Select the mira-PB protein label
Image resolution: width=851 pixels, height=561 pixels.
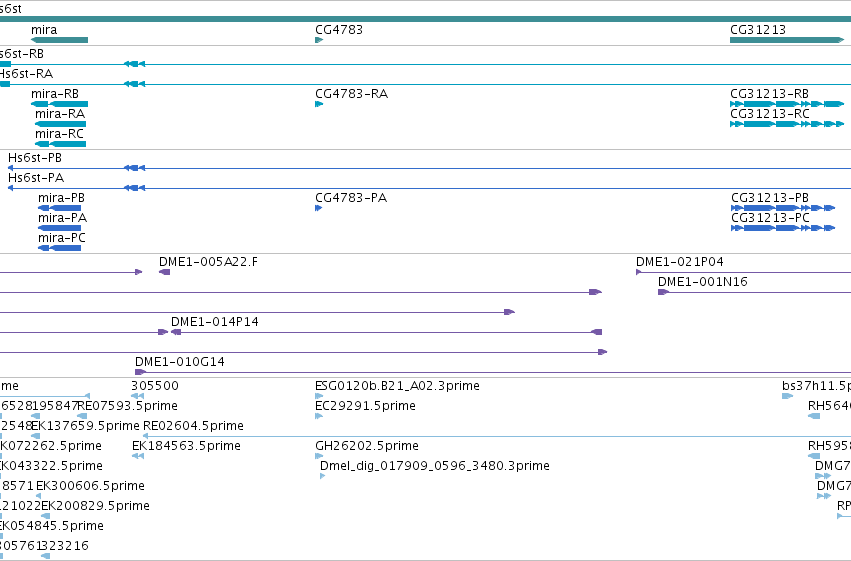[x=61, y=198]
